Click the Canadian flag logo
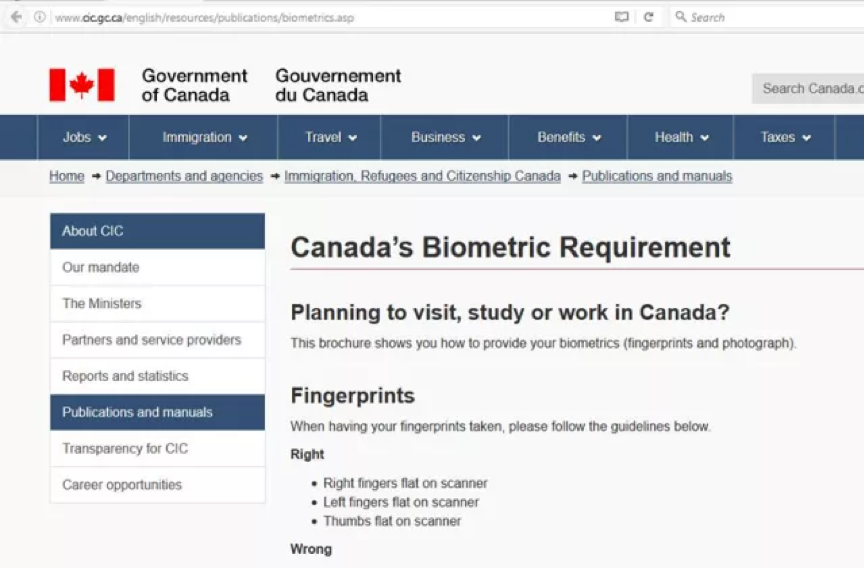 tap(82, 85)
